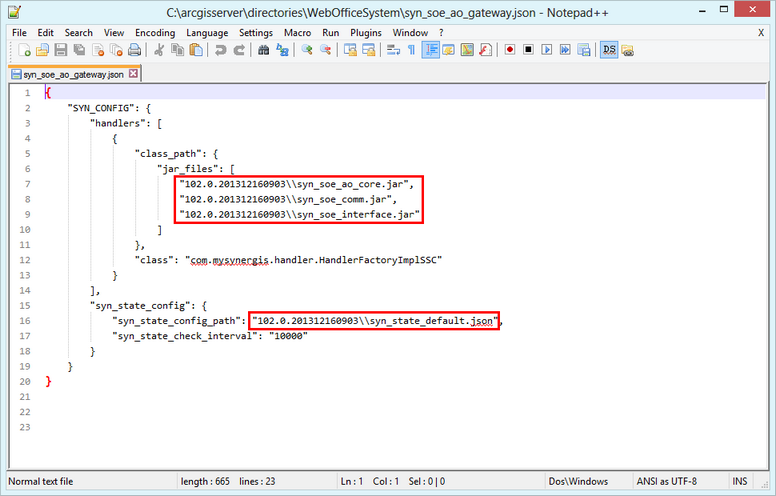Cut selection with the scissors icon
776x496 pixels.
159,50
